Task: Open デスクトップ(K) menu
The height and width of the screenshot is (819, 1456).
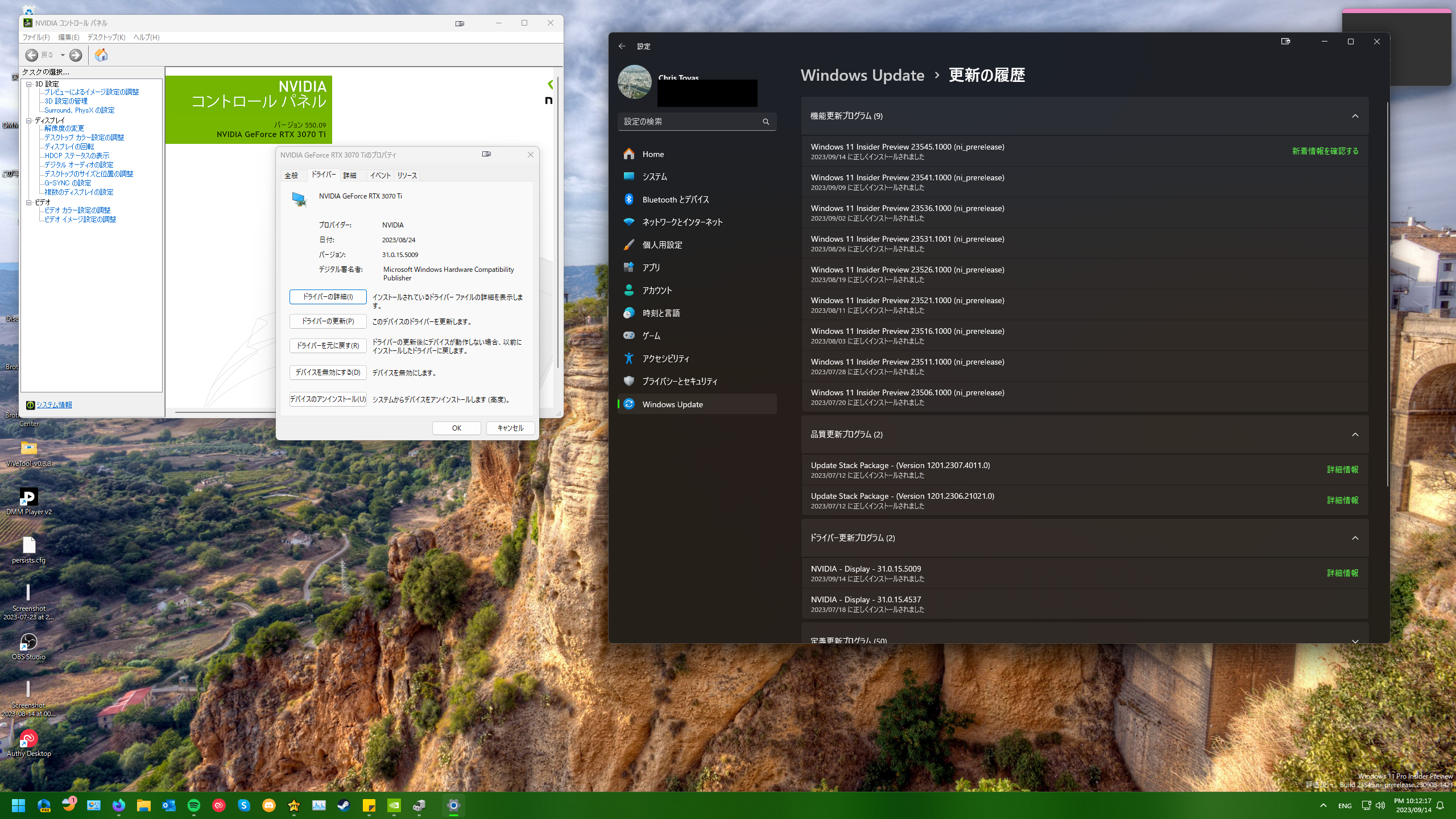Action: tap(106, 37)
